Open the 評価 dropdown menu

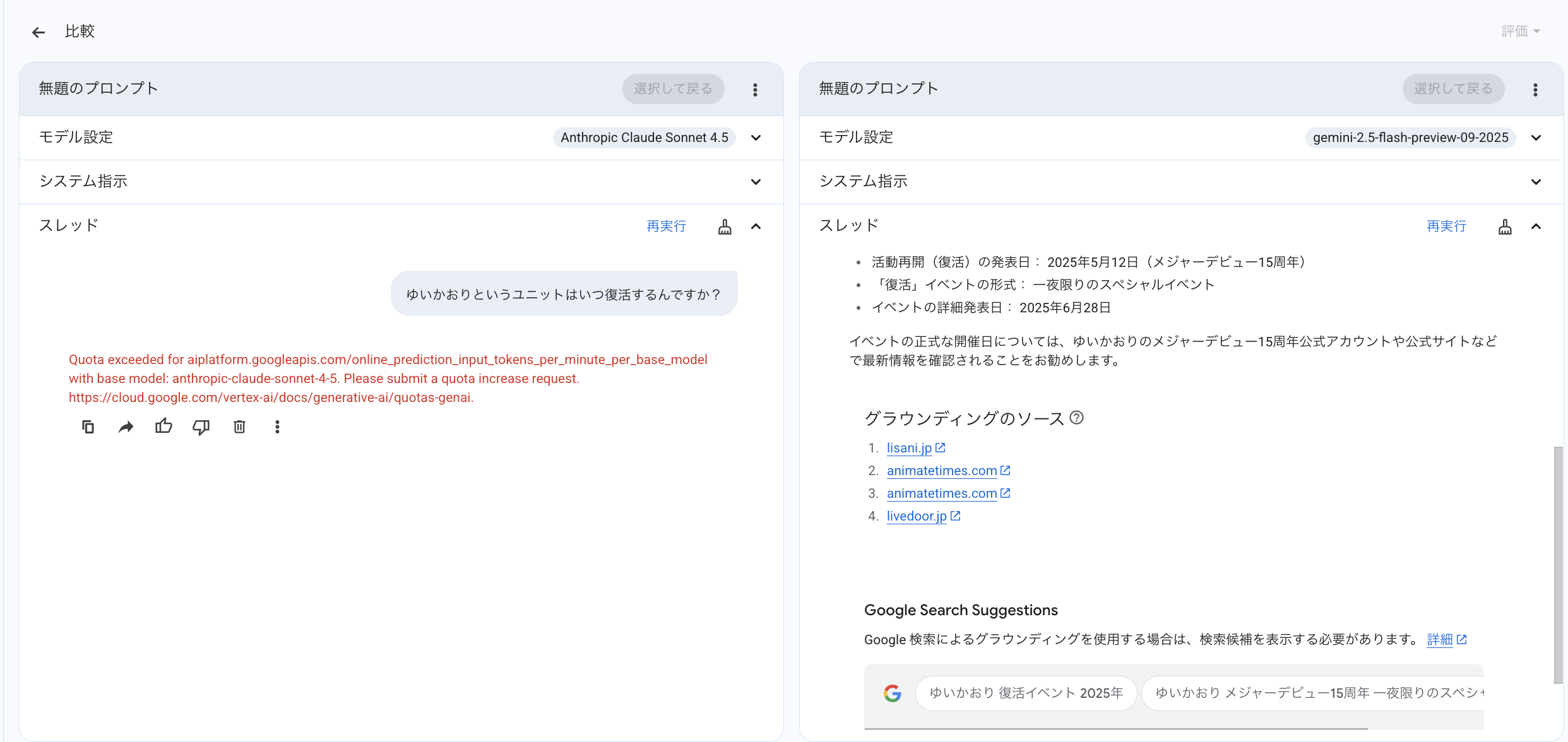point(1520,31)
